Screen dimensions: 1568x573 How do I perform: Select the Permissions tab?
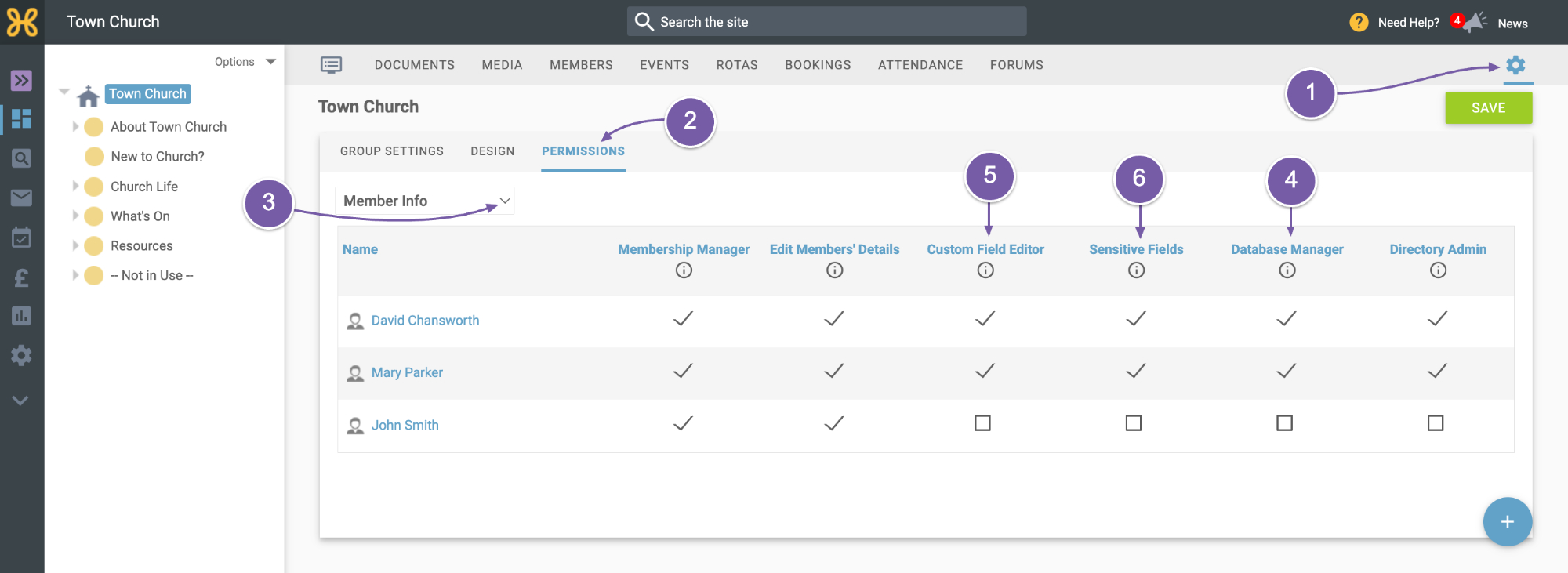tap(583, 151)
